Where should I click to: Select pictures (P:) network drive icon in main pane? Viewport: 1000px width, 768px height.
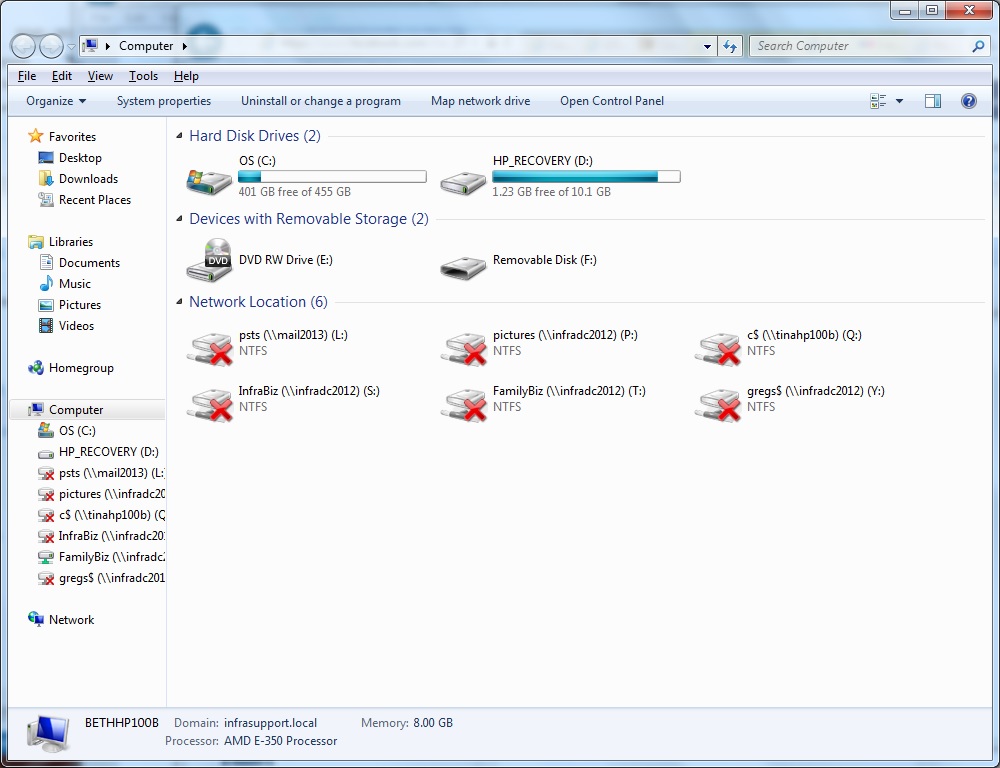[x=464, y=349]
